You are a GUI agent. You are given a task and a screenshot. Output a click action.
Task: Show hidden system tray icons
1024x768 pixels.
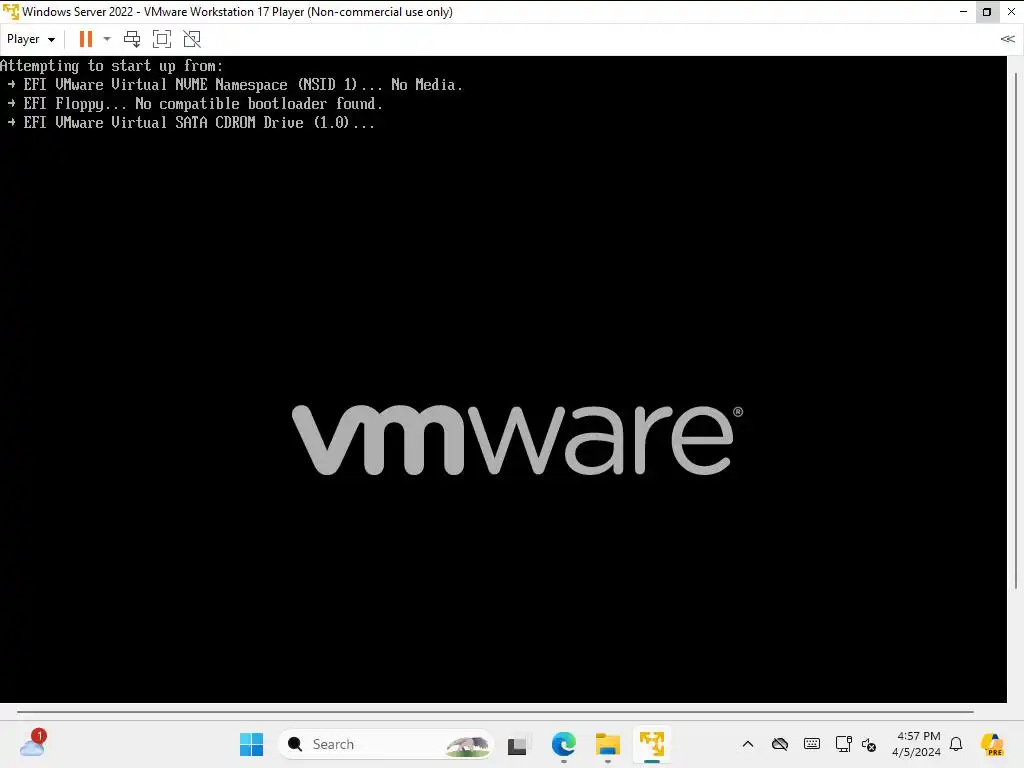748,744
